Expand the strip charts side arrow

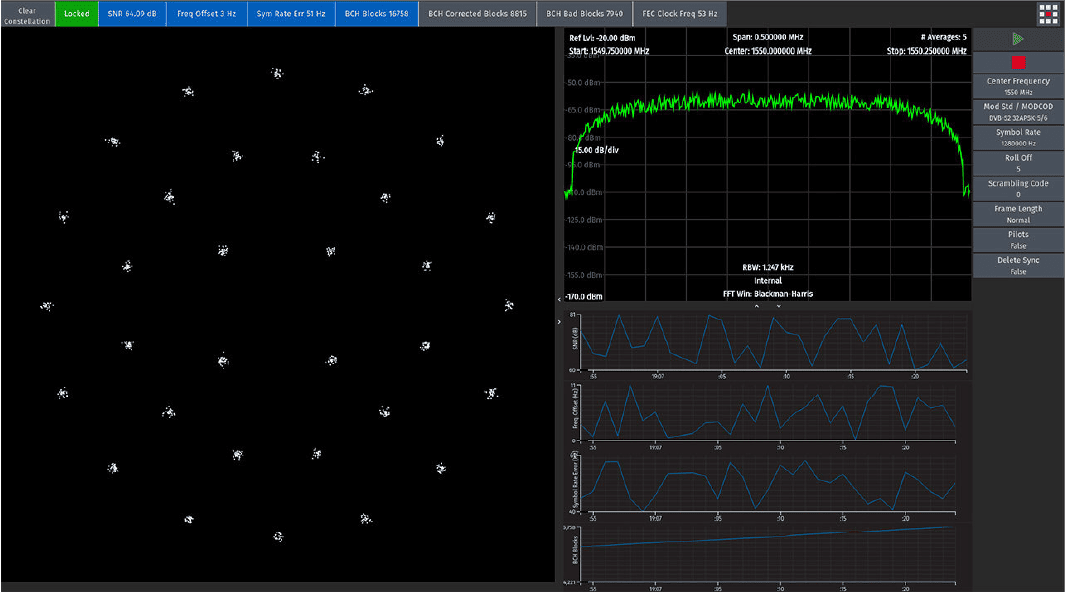(559, 322)
